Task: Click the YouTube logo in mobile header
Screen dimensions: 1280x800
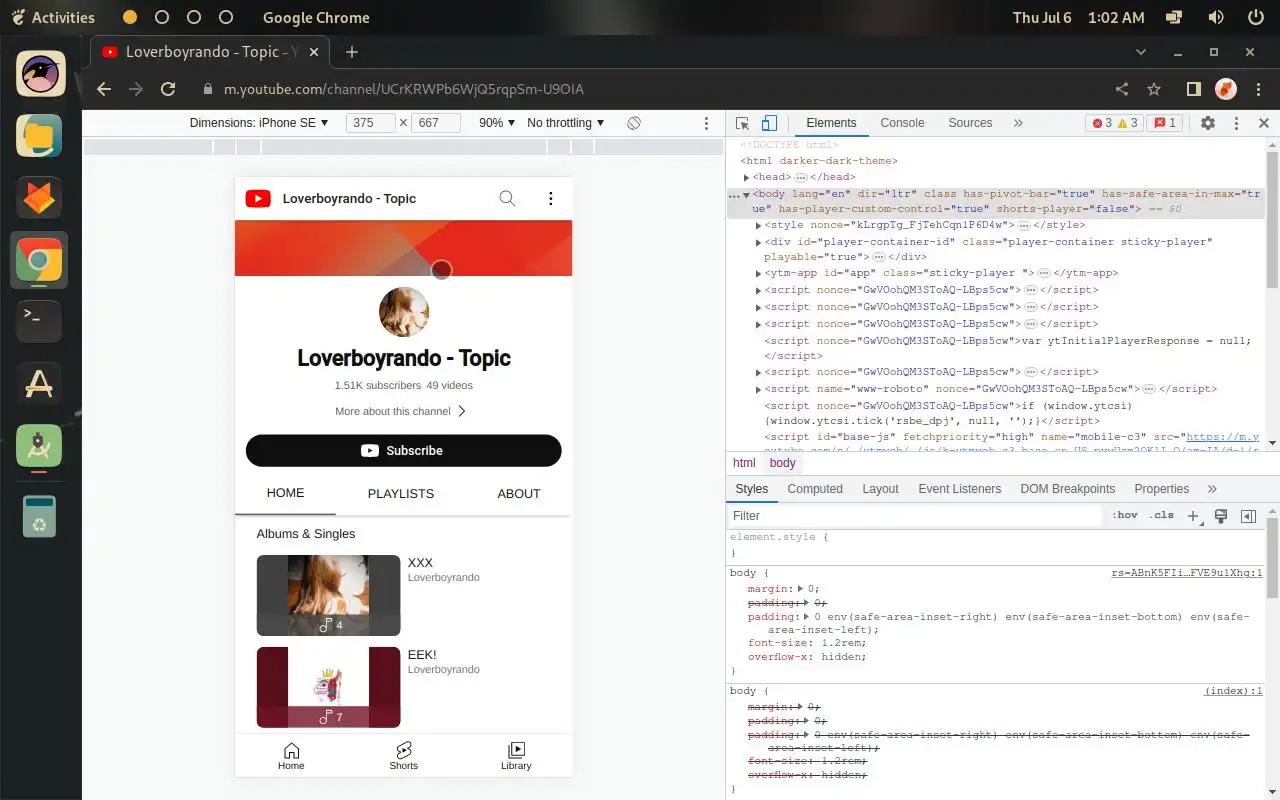Action: 258,199
